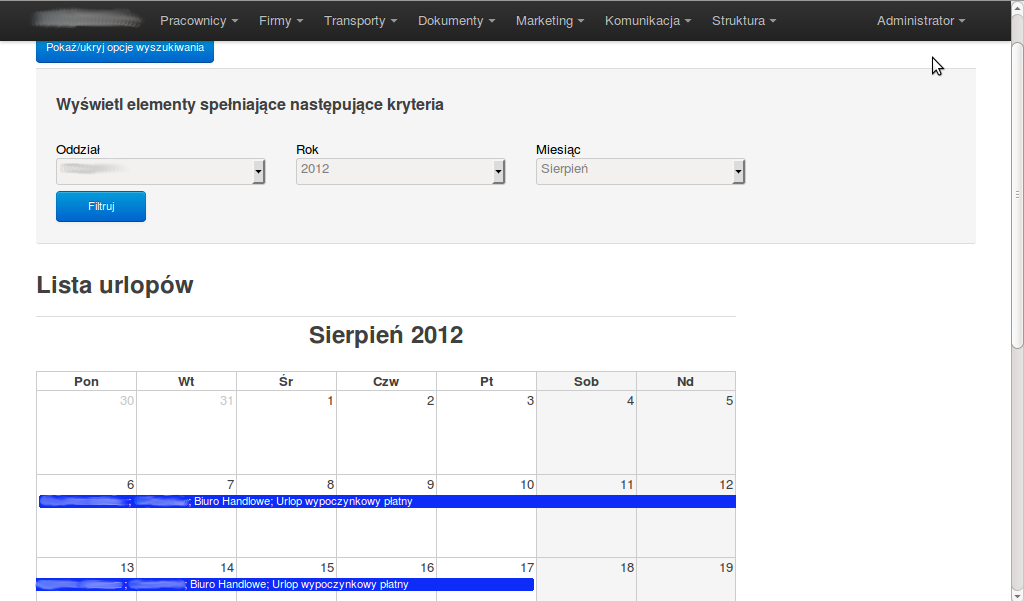The image size is (1024, 601).
Task: Open the Struktura menu
Action: (x=743, y=21)
